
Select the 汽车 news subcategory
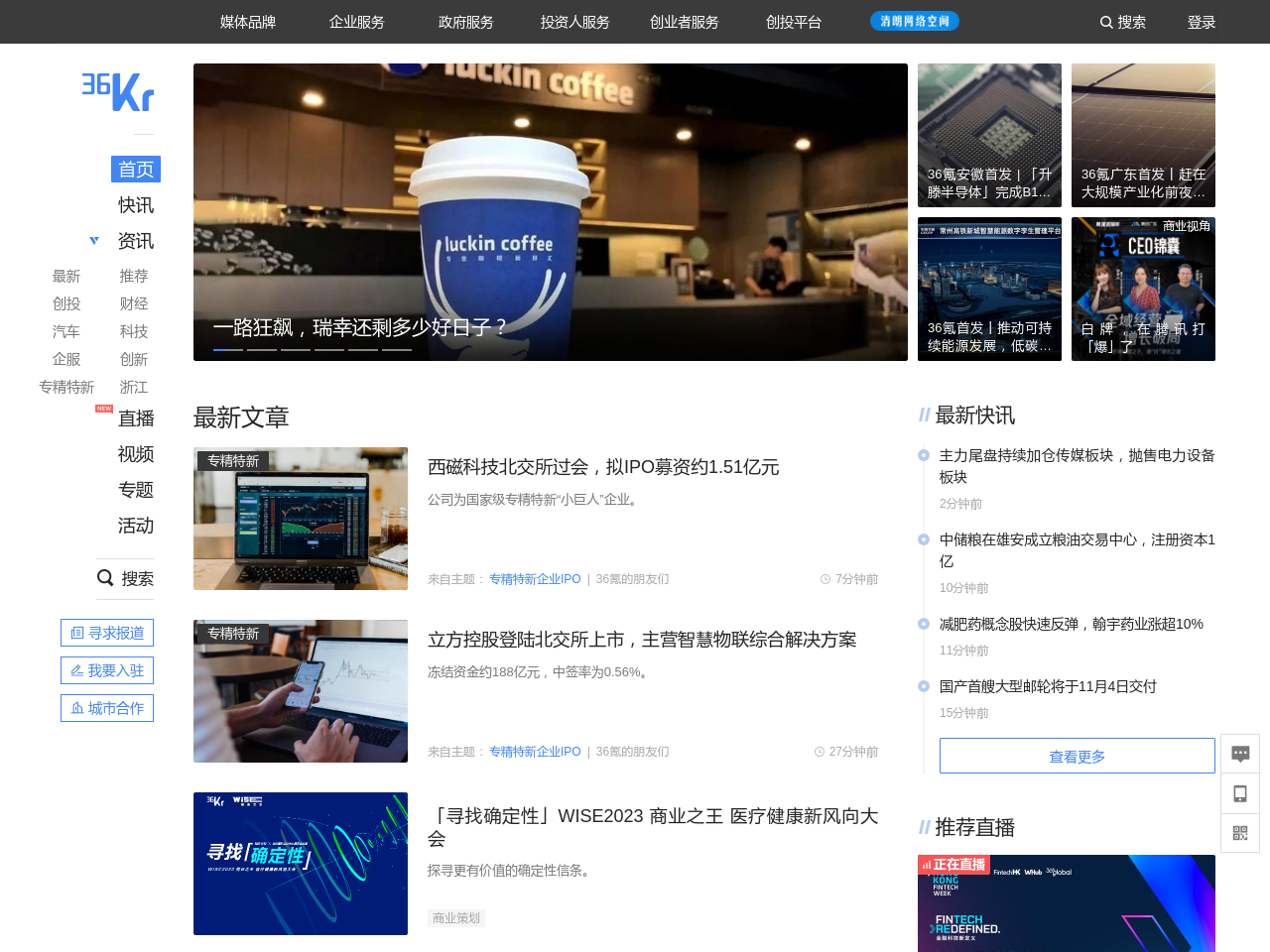[x=66, y=331]
